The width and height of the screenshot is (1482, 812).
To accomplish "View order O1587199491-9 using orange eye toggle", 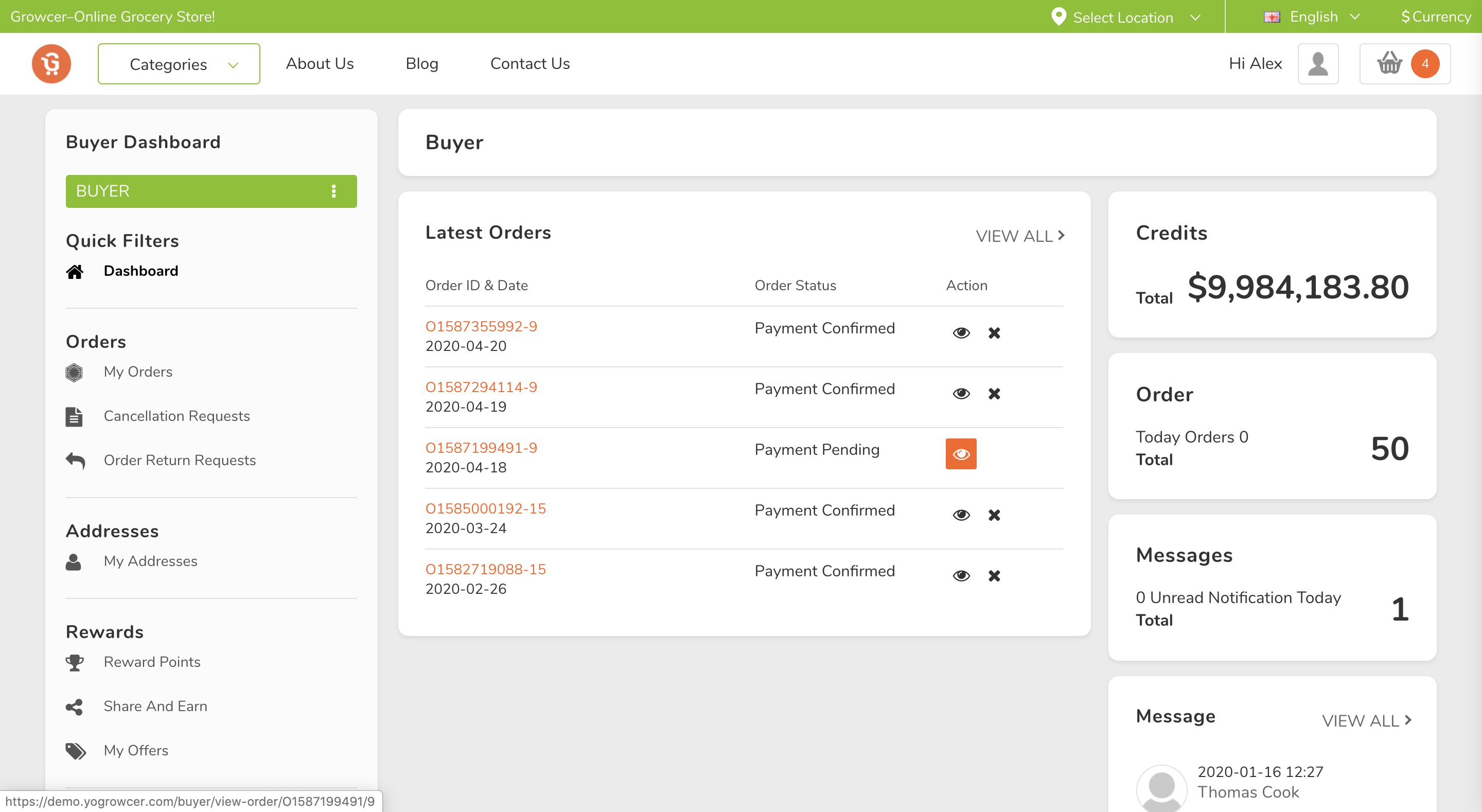I will click(x=961, y=454).
